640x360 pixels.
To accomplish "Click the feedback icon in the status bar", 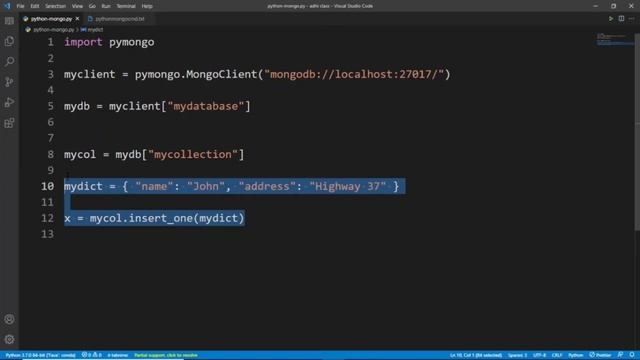I will [620, 355].
